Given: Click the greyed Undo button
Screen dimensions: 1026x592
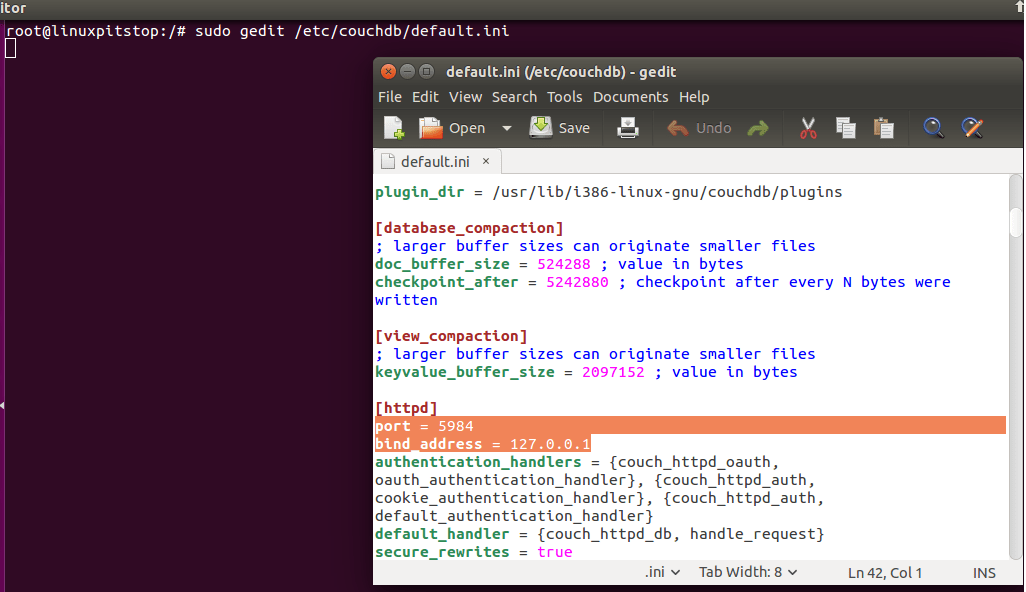Looking at the screenshot, I should 699,128.
